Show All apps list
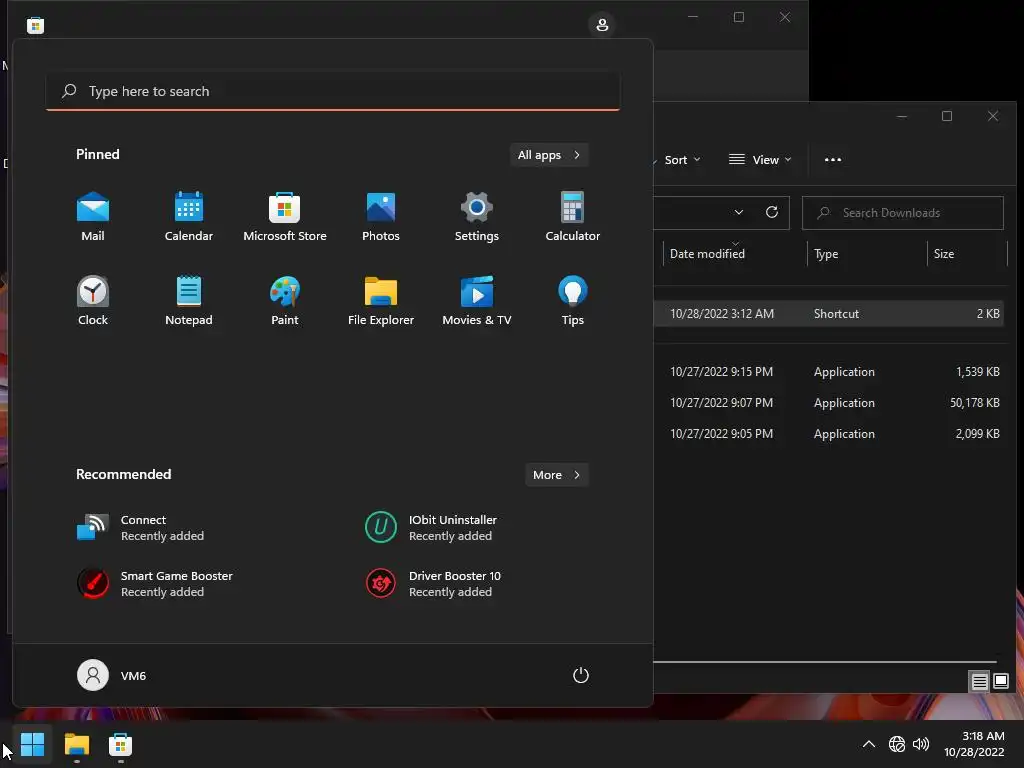This screenshot has height=768, width=1024. point(549,155)
